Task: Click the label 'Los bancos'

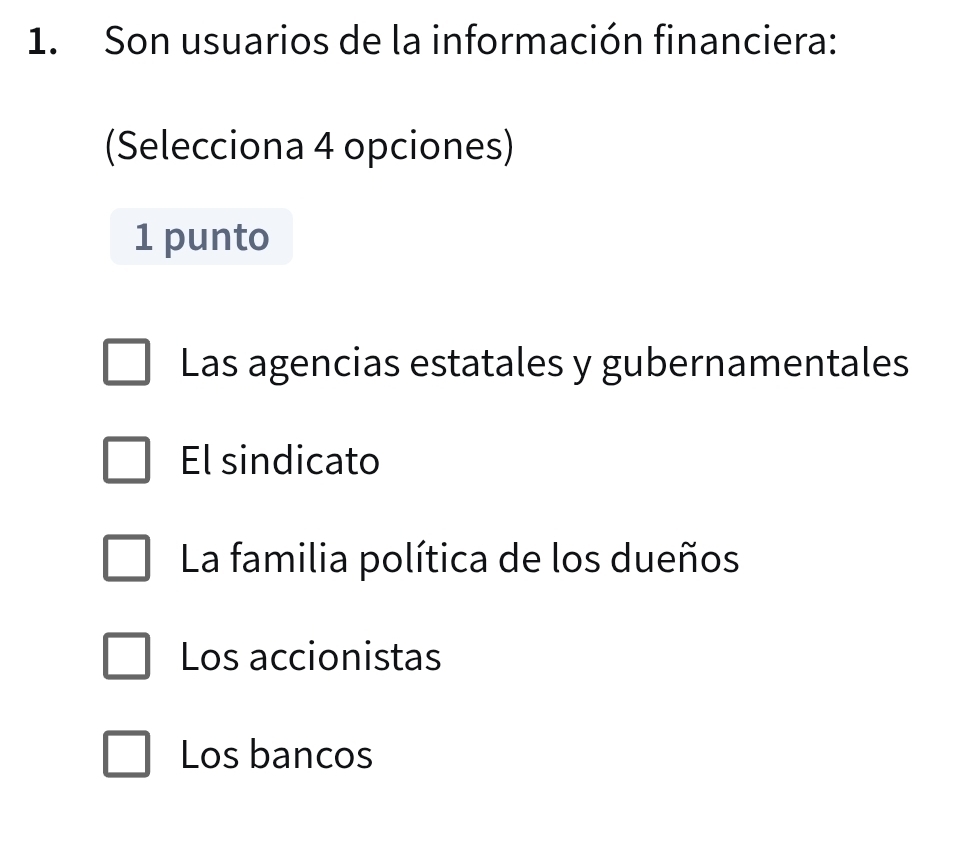Action: (x=276, y=754)
